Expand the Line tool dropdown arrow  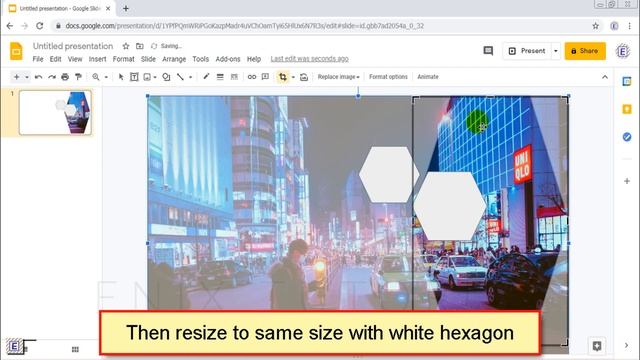190,77
